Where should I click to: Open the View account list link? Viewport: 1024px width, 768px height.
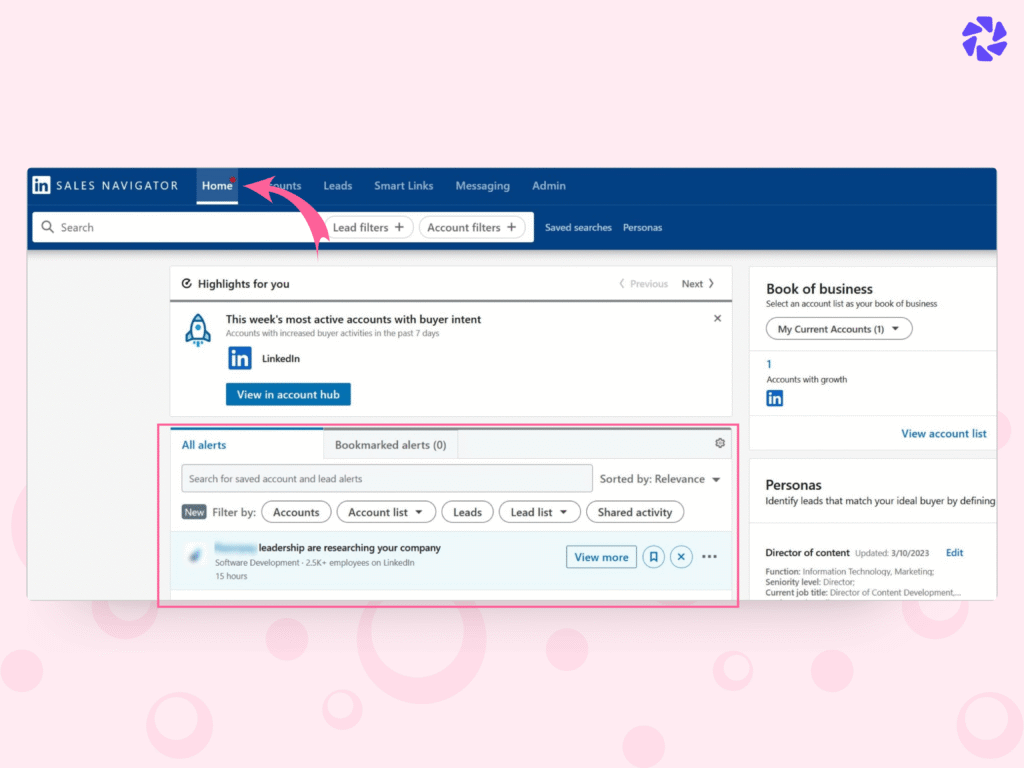[x=943, y=433]
